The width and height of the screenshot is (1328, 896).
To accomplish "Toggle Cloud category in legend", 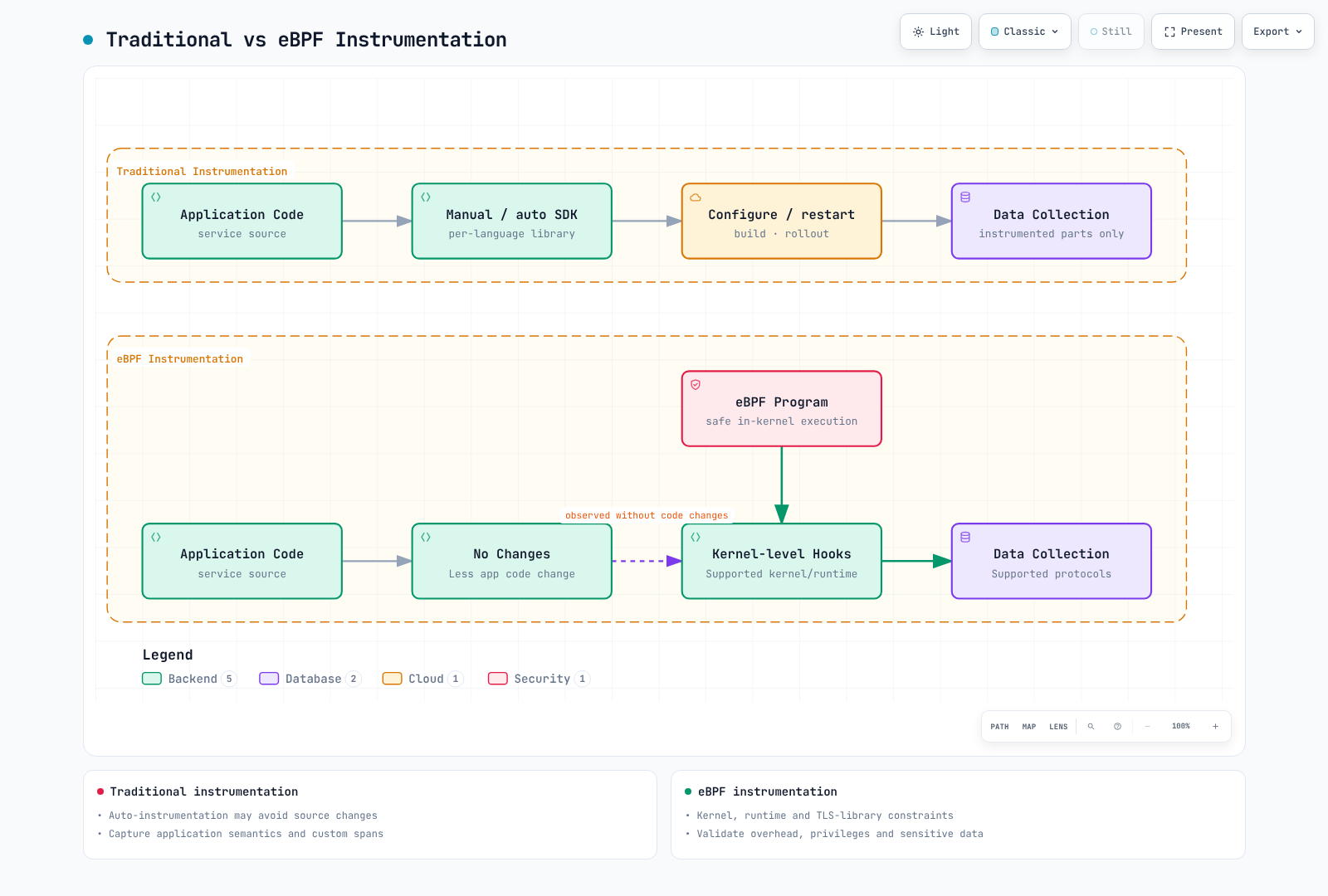I will coord(422,679).
